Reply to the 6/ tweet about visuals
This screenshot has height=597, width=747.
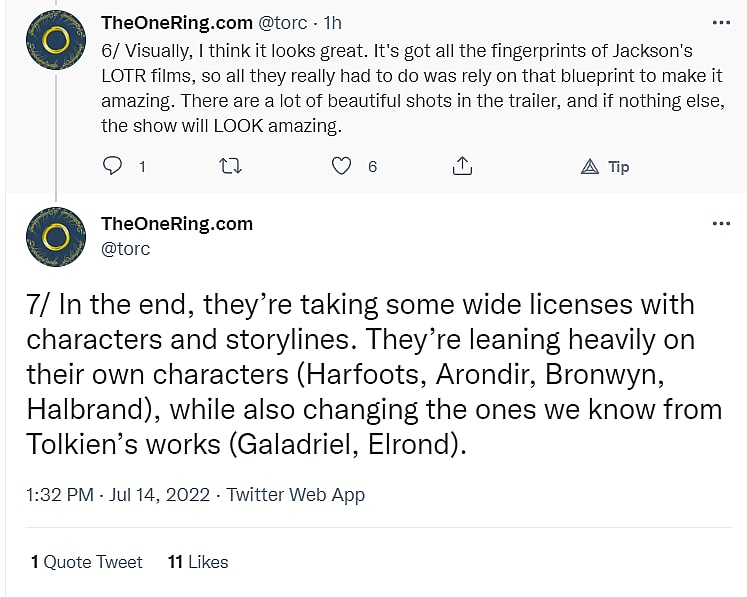[x=113, y=166]
